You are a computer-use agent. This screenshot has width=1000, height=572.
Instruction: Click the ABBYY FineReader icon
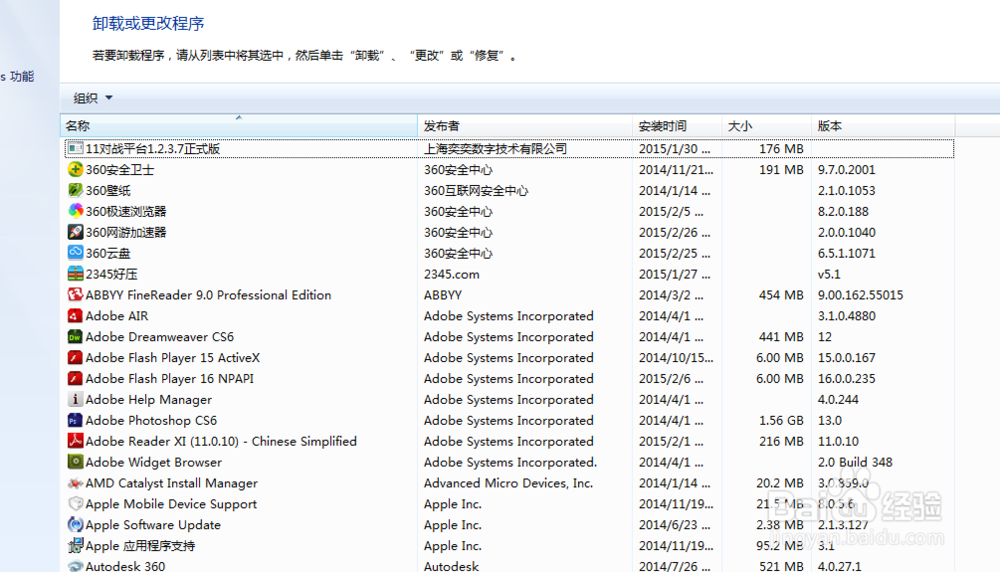coord(75,295)
